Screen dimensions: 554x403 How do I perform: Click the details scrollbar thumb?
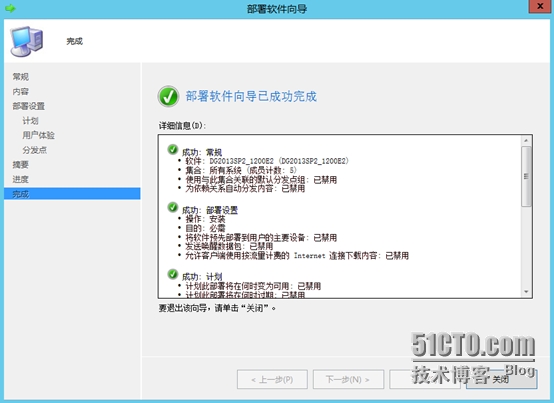coord(526,176)
